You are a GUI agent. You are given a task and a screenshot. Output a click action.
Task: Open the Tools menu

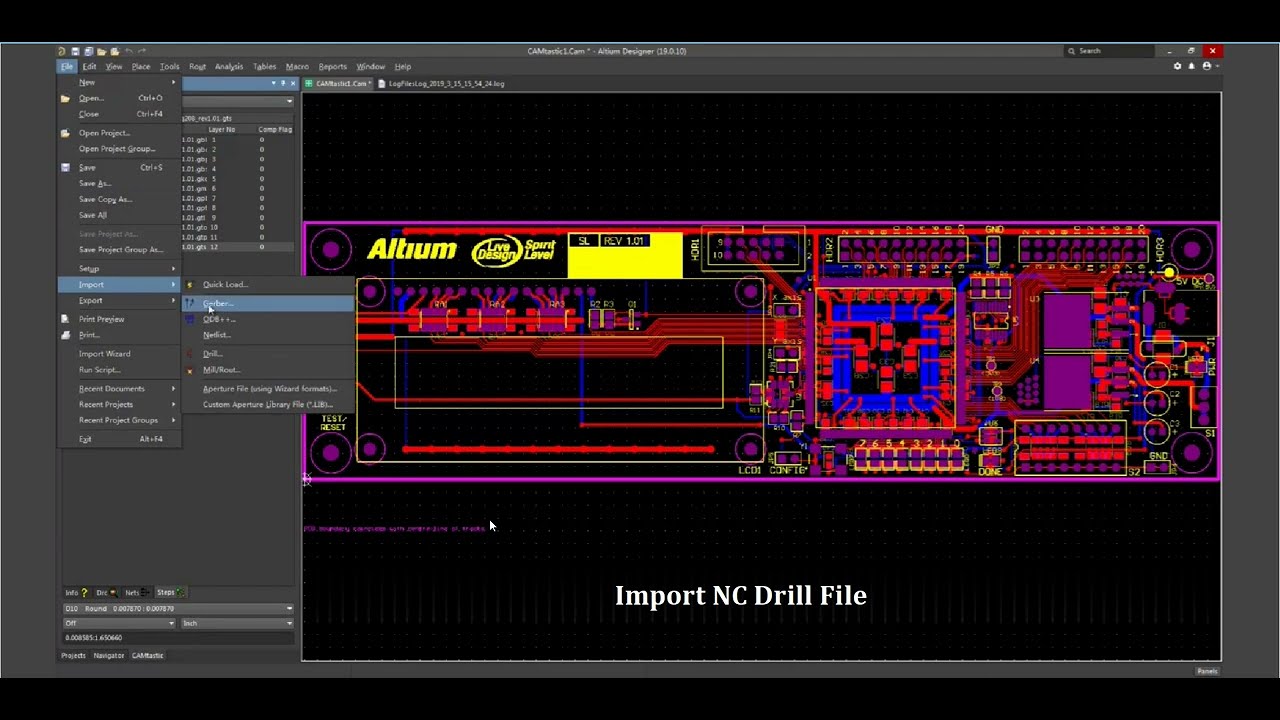170,66
